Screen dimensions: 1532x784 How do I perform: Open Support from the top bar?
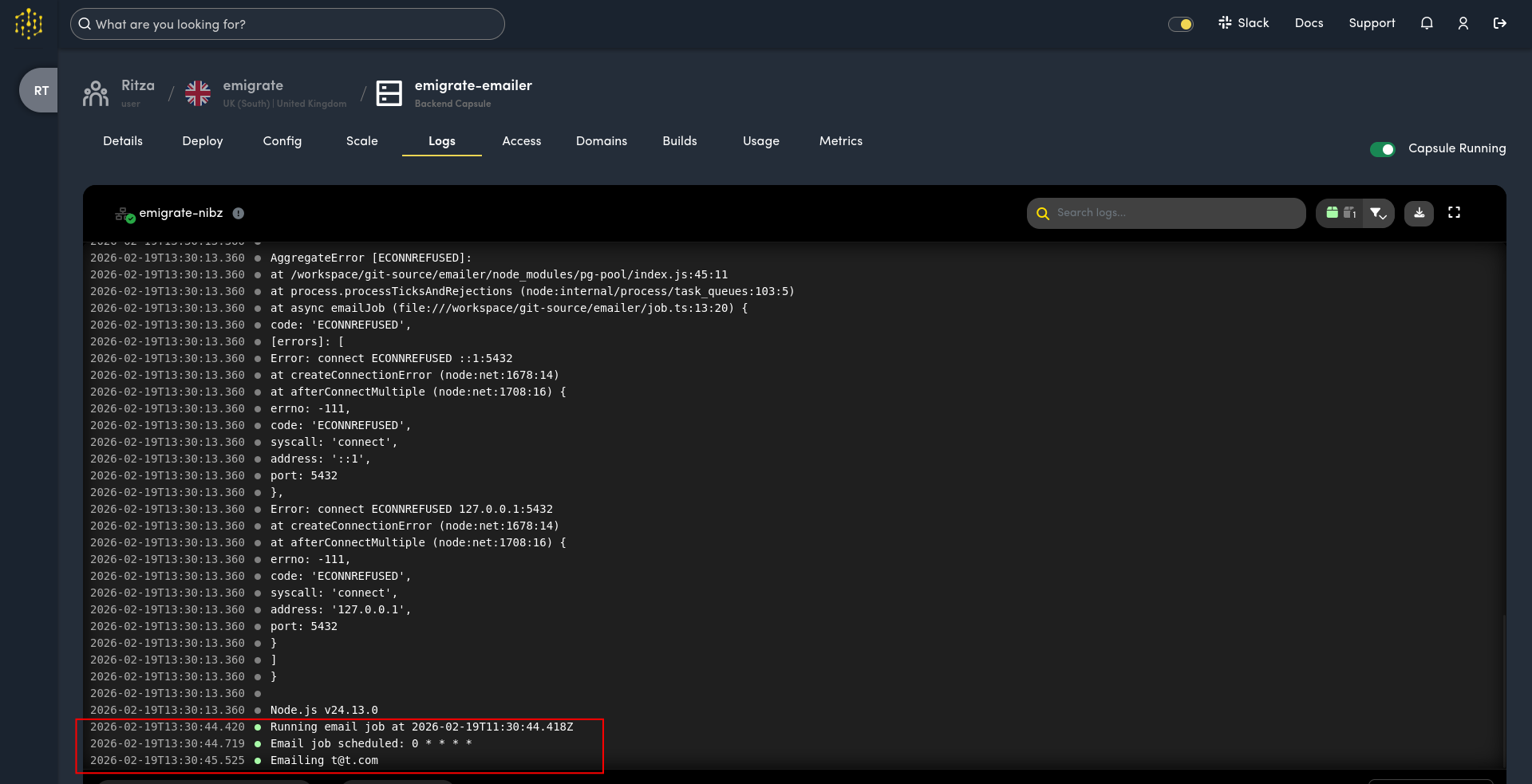1372,23
